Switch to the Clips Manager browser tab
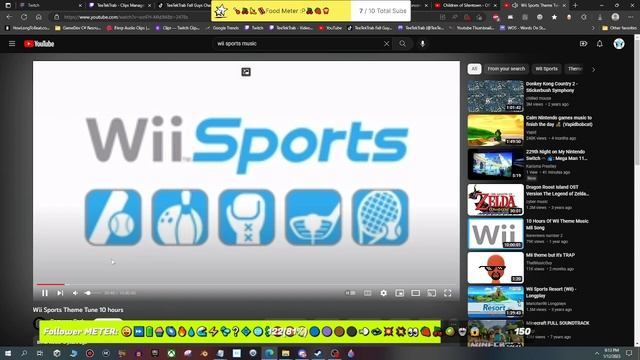Screen dimensions: 640x360 tap(120, 5)
